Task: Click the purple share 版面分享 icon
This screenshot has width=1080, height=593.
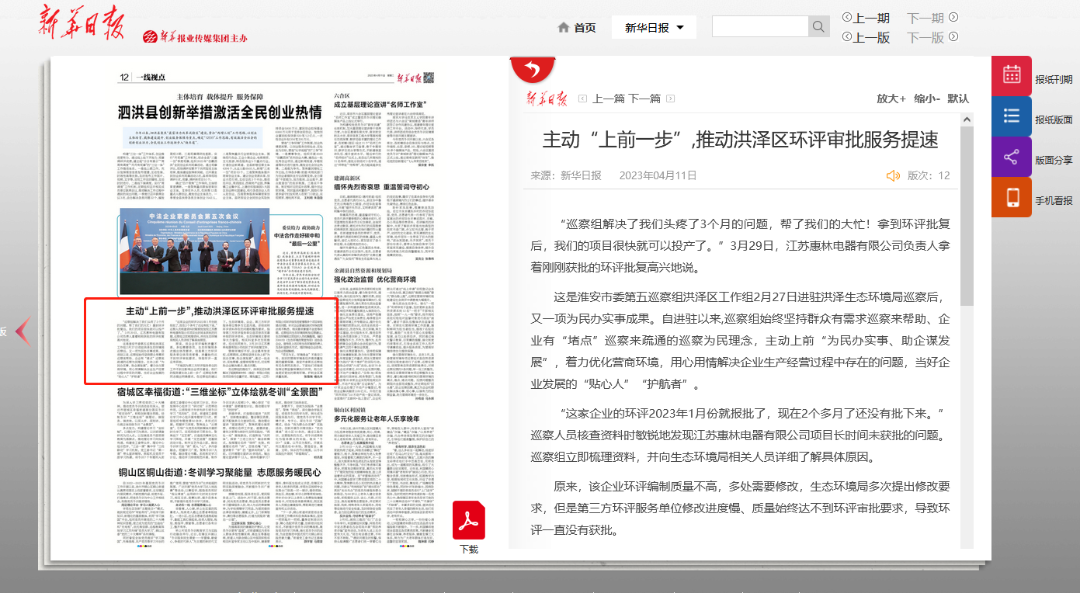Action: [x=1011, y=156]
